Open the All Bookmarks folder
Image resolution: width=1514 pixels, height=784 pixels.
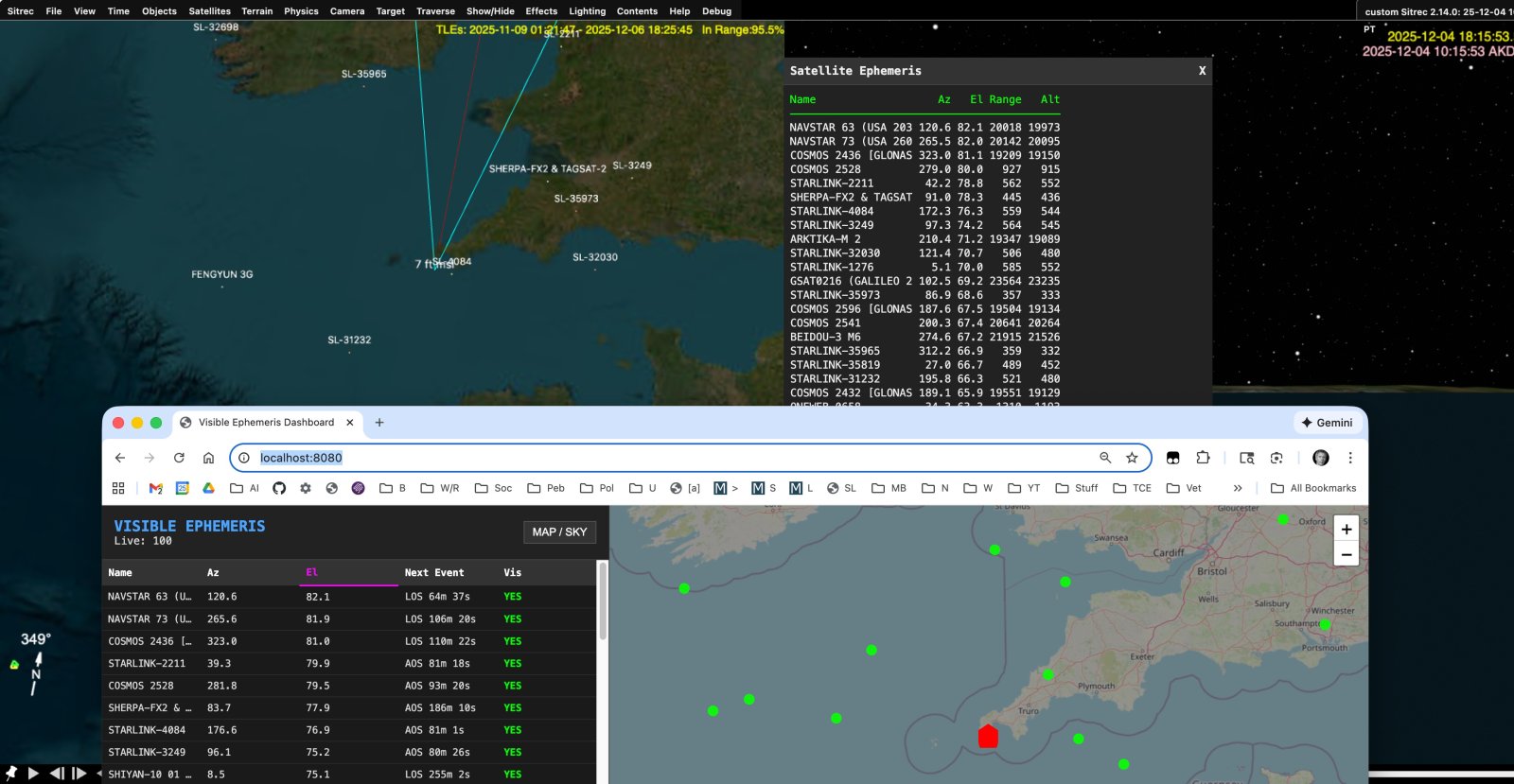(1312, 488)
